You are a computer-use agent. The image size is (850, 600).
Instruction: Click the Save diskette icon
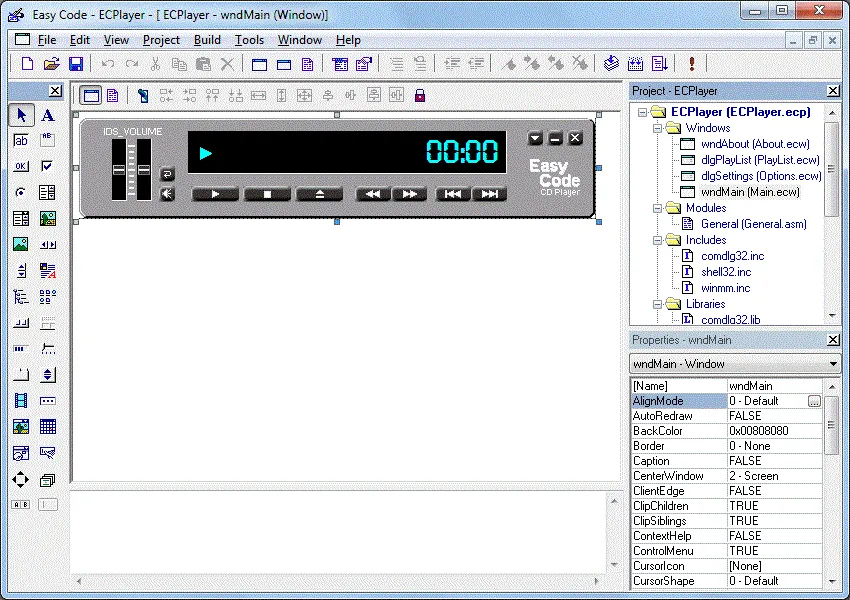(75, 64)
